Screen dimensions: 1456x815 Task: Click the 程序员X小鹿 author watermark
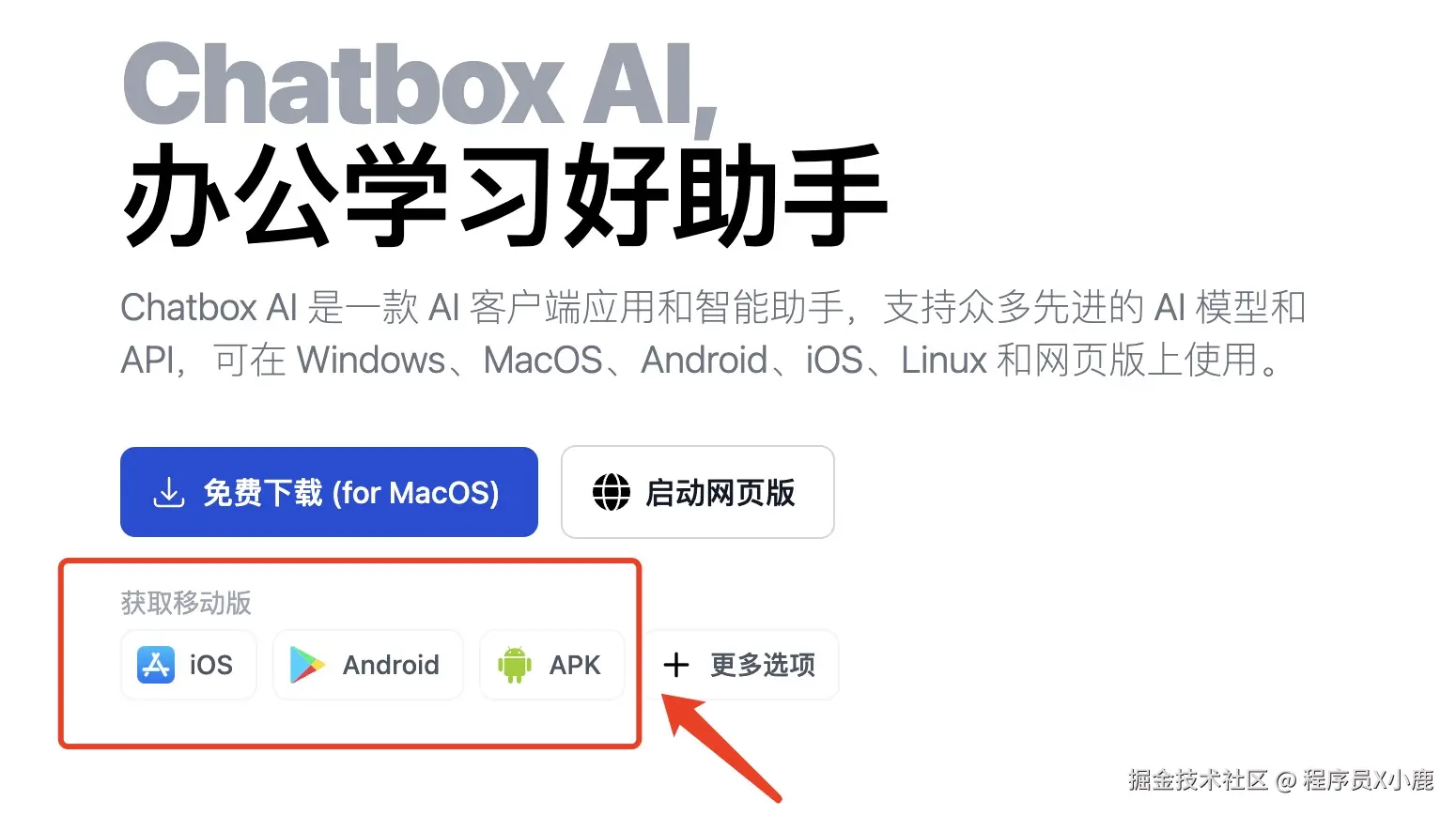1368,779
